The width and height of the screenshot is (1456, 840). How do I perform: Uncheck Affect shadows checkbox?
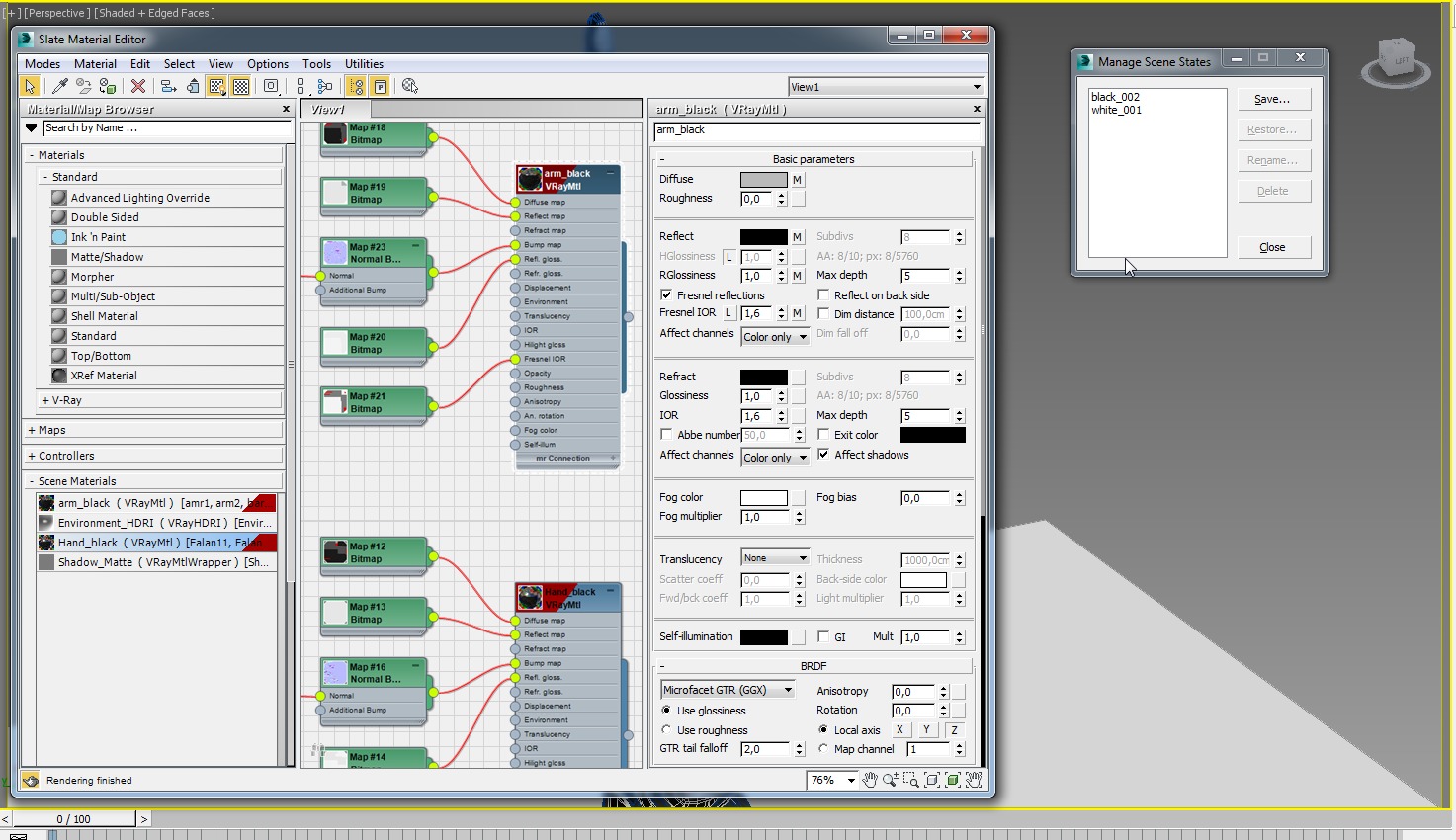pyautogui.click(x=823, y=454)
